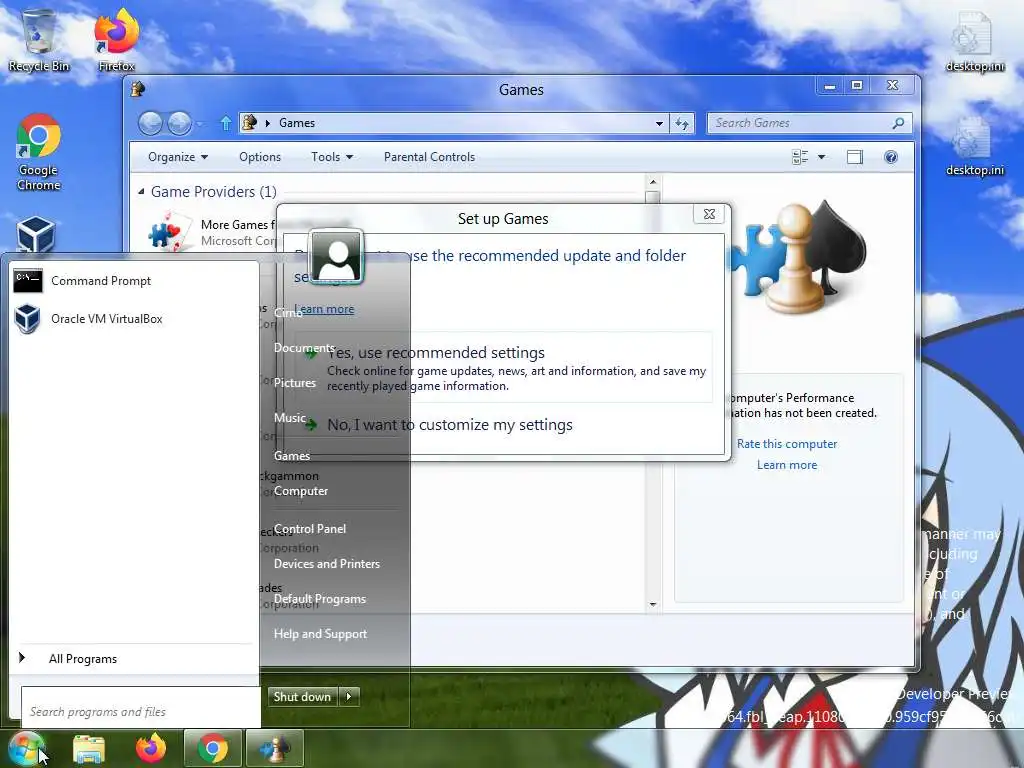Click the Shut down button

302,696
